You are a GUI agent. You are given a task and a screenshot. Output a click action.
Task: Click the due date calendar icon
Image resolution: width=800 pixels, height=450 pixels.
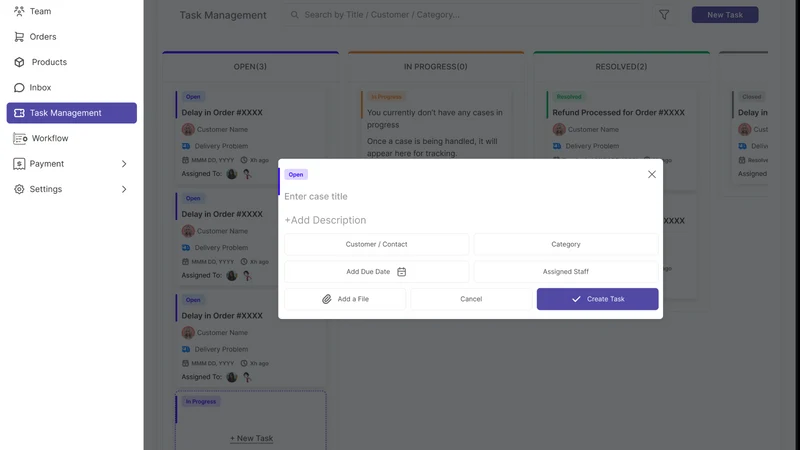pos(402,272)
